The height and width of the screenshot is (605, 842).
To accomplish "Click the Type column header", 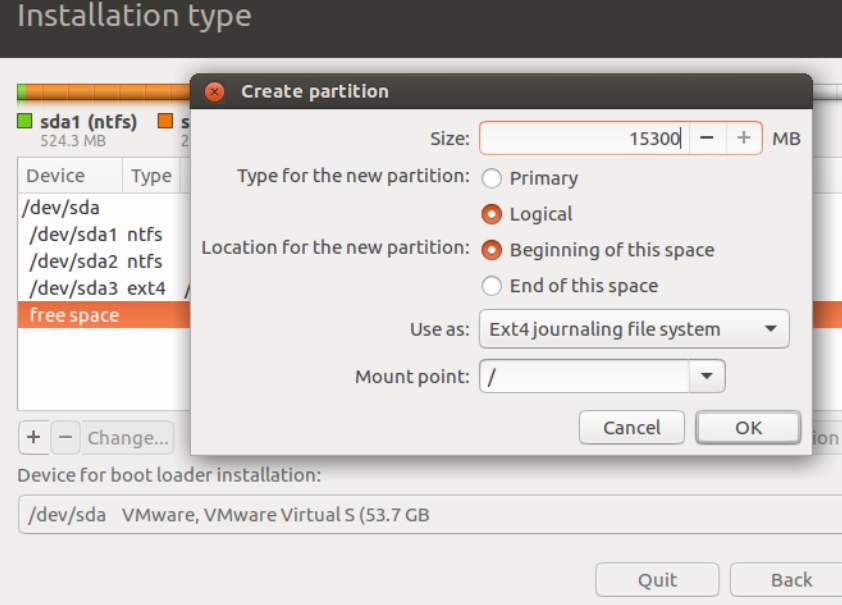I will tap(151, 176).
